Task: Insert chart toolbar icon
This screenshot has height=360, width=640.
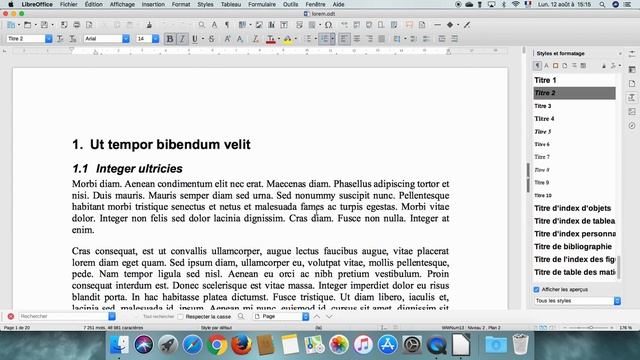Action: click(271, 25)
